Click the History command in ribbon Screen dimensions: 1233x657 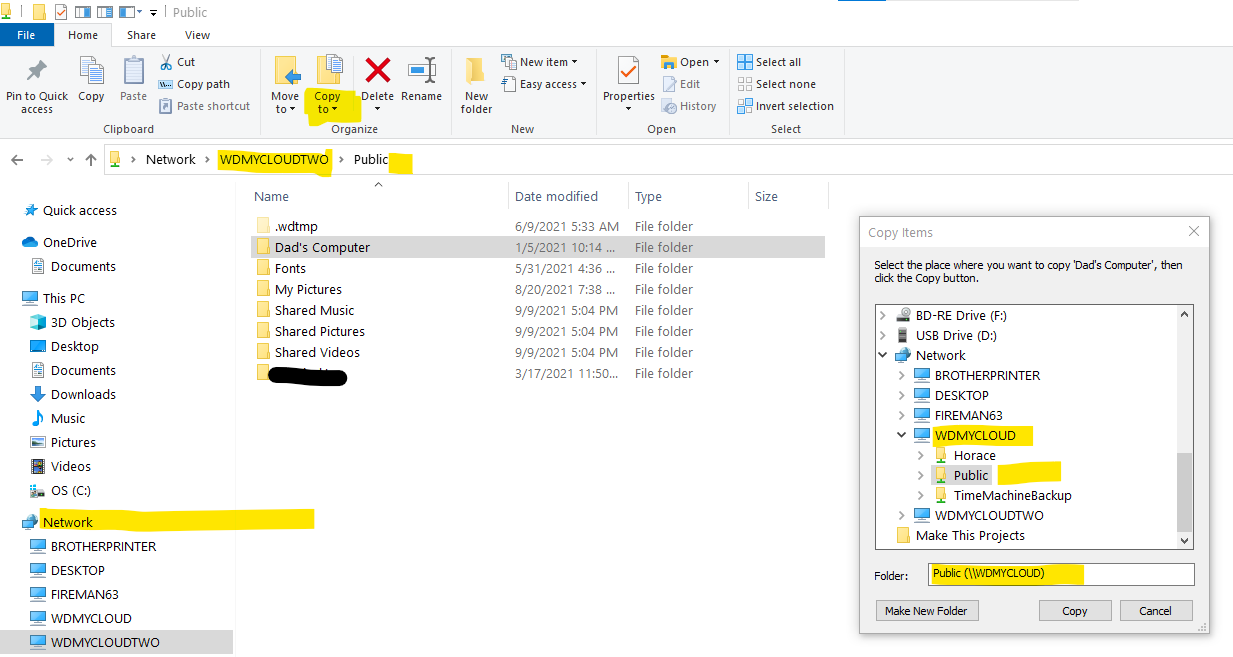[689, 106]
